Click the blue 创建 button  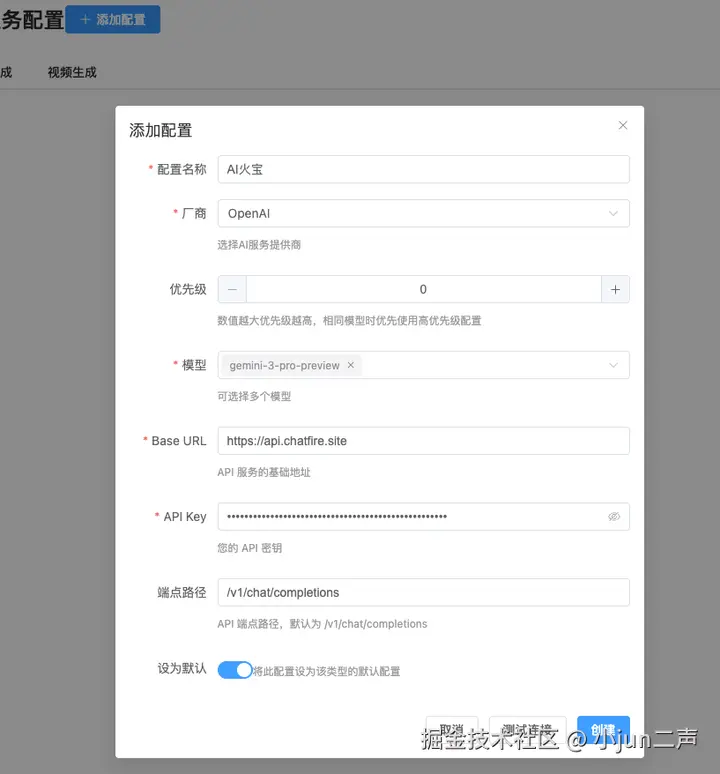point(603,730)
